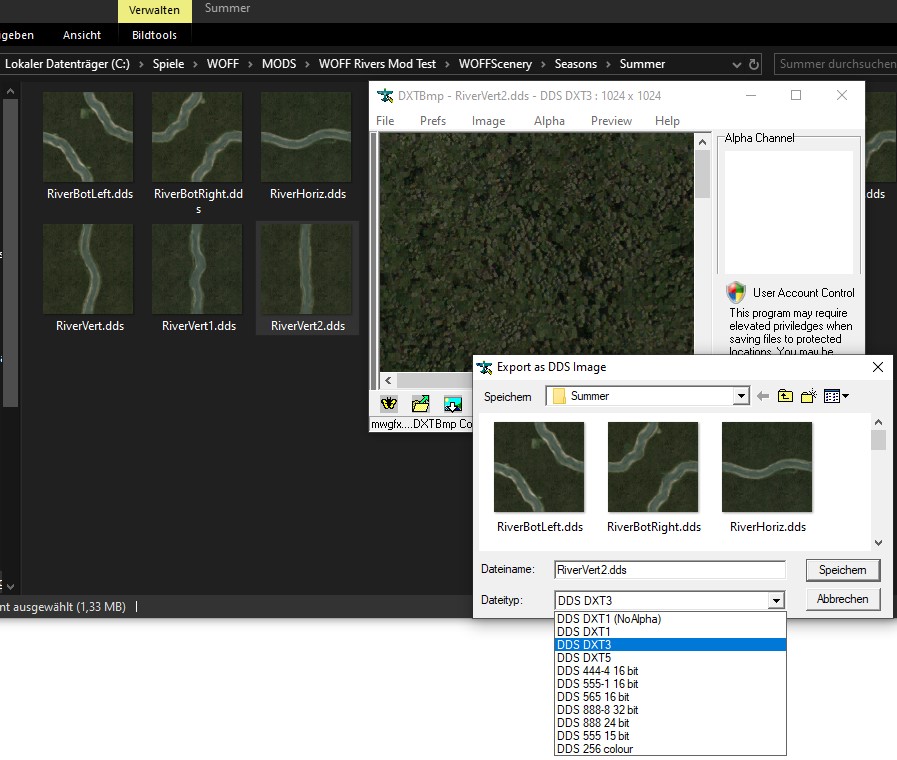Viewport: 897px width, 760px height.
Task: Select DDS 888 24 bit format
Action: click(x=670, y=723)
